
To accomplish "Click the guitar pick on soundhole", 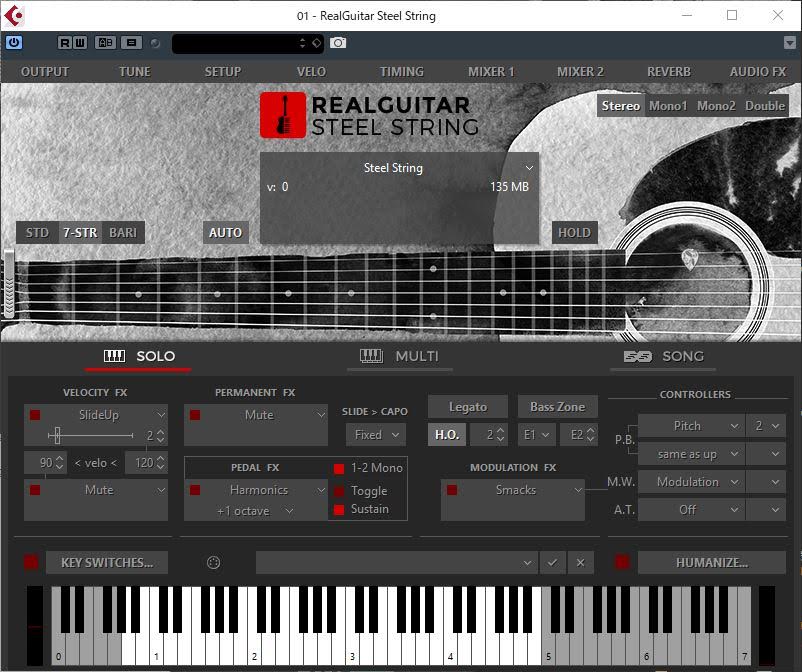I will [x=689, y=259].
